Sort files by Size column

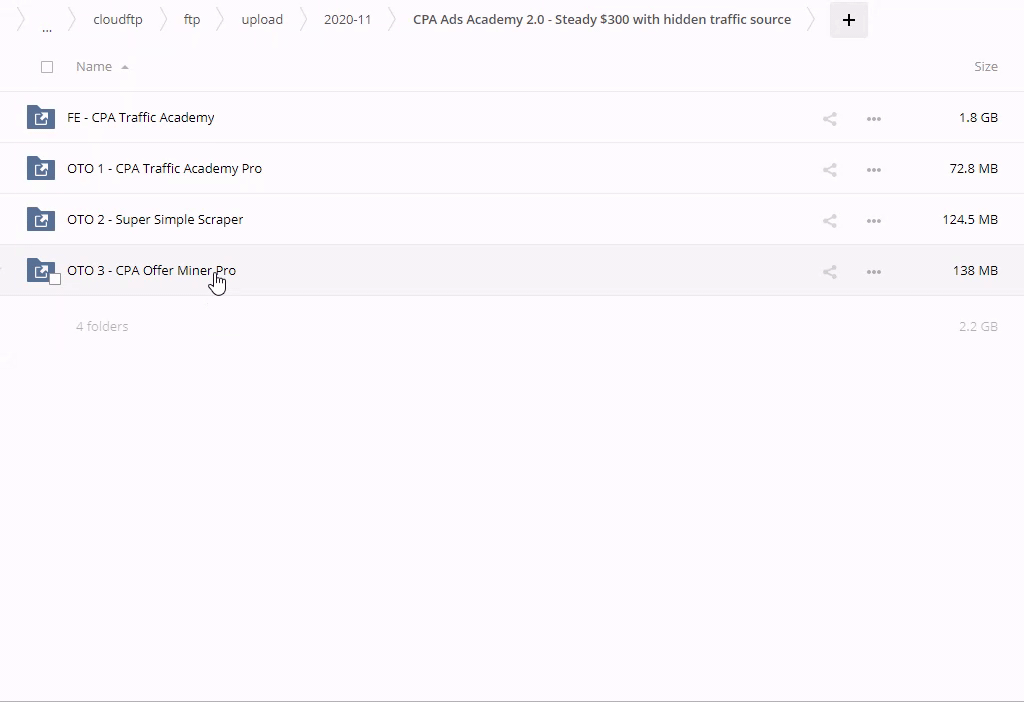click(985, 67)
